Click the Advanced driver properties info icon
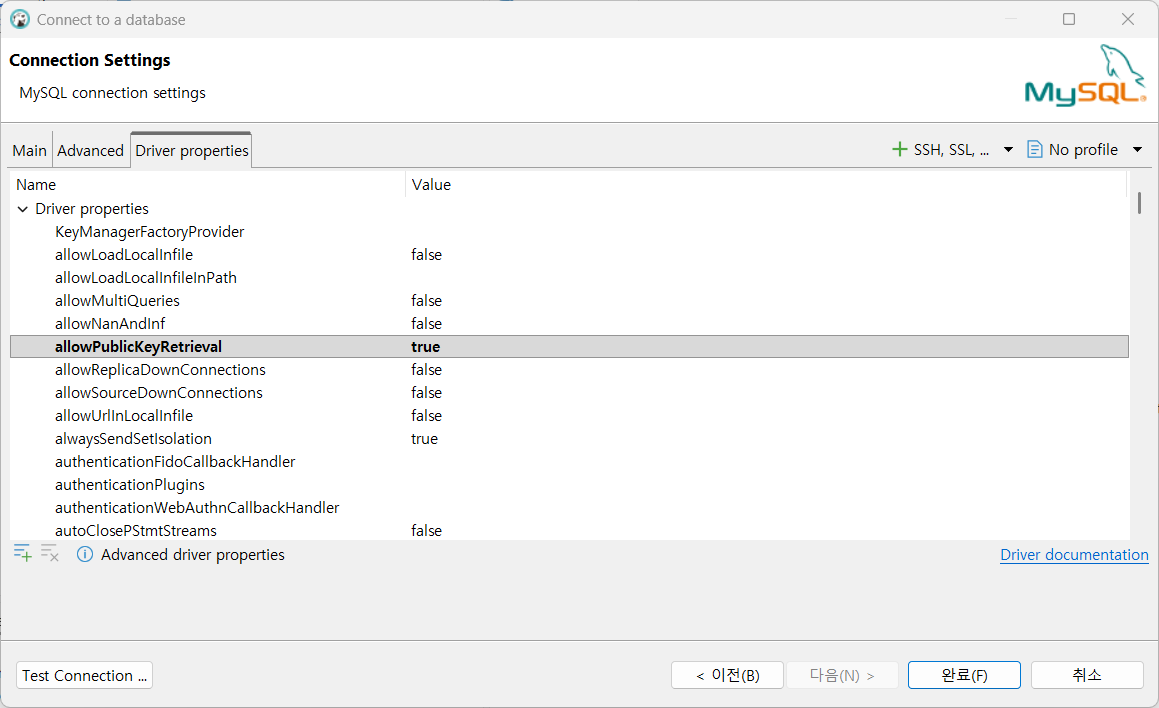This screenshot has width=1159, height=708. tap(85, 554)
